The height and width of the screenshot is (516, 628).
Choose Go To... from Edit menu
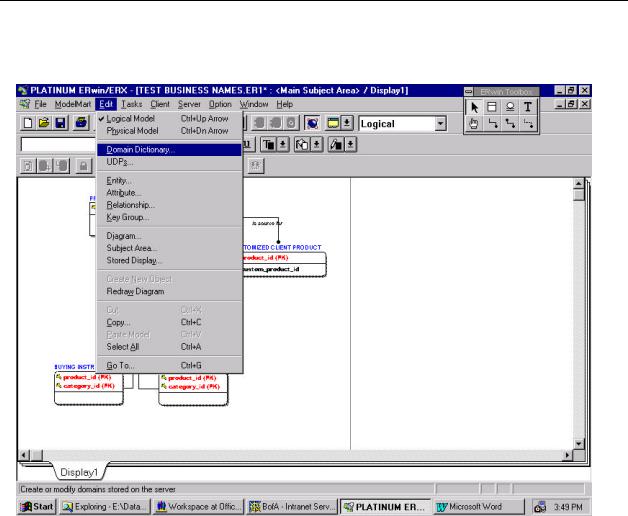pos(169,366)
